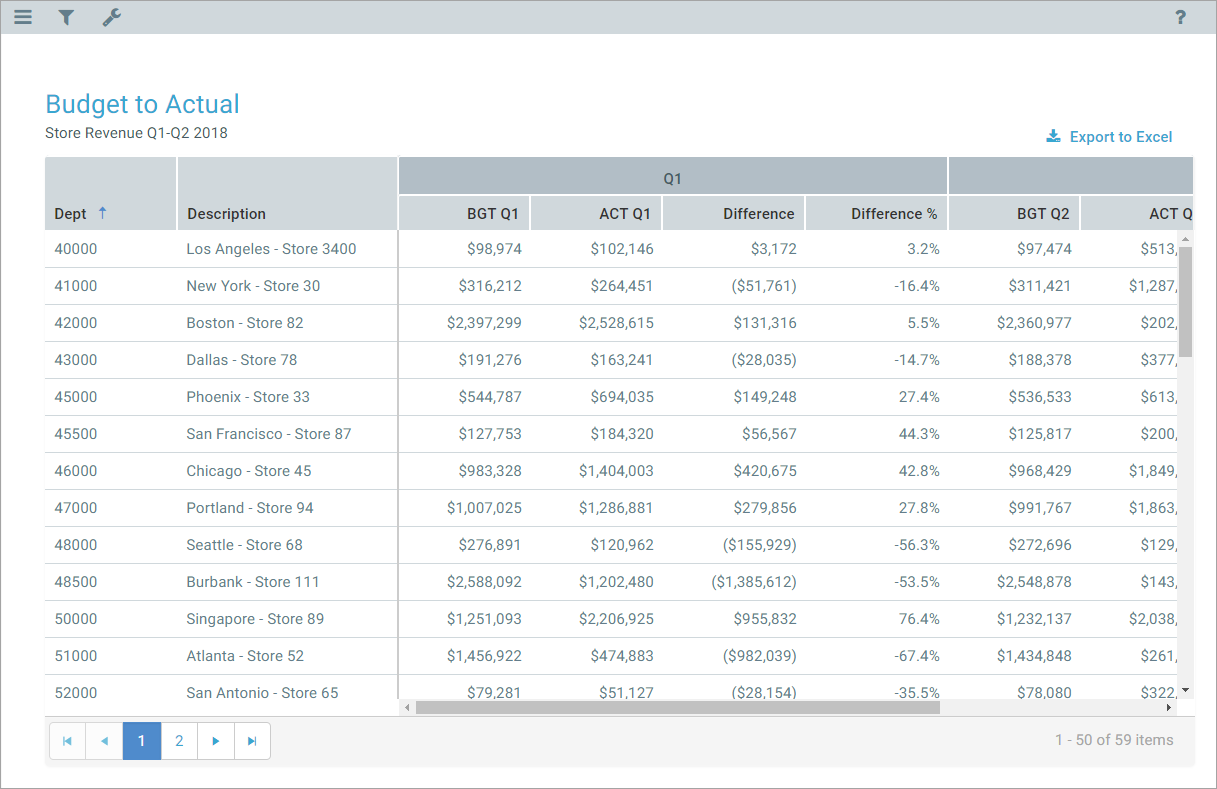Go to previous page arrow

(x=104, y=741)
